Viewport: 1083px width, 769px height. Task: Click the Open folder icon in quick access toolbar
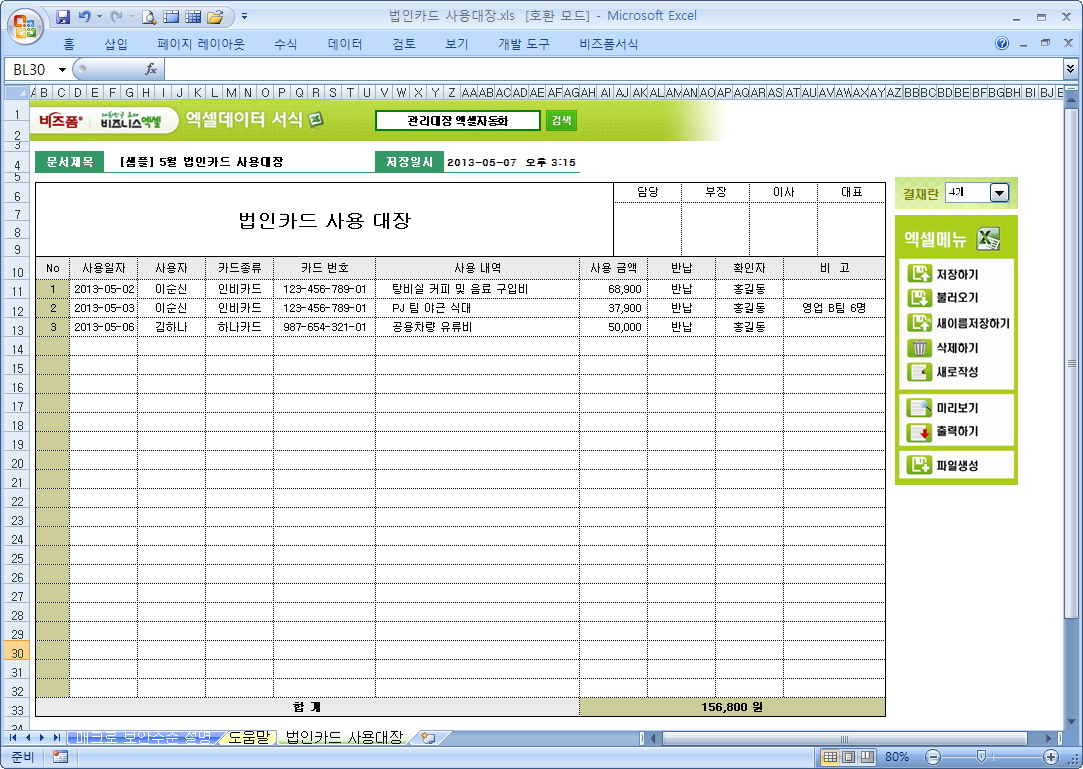[x=214, y=17]
